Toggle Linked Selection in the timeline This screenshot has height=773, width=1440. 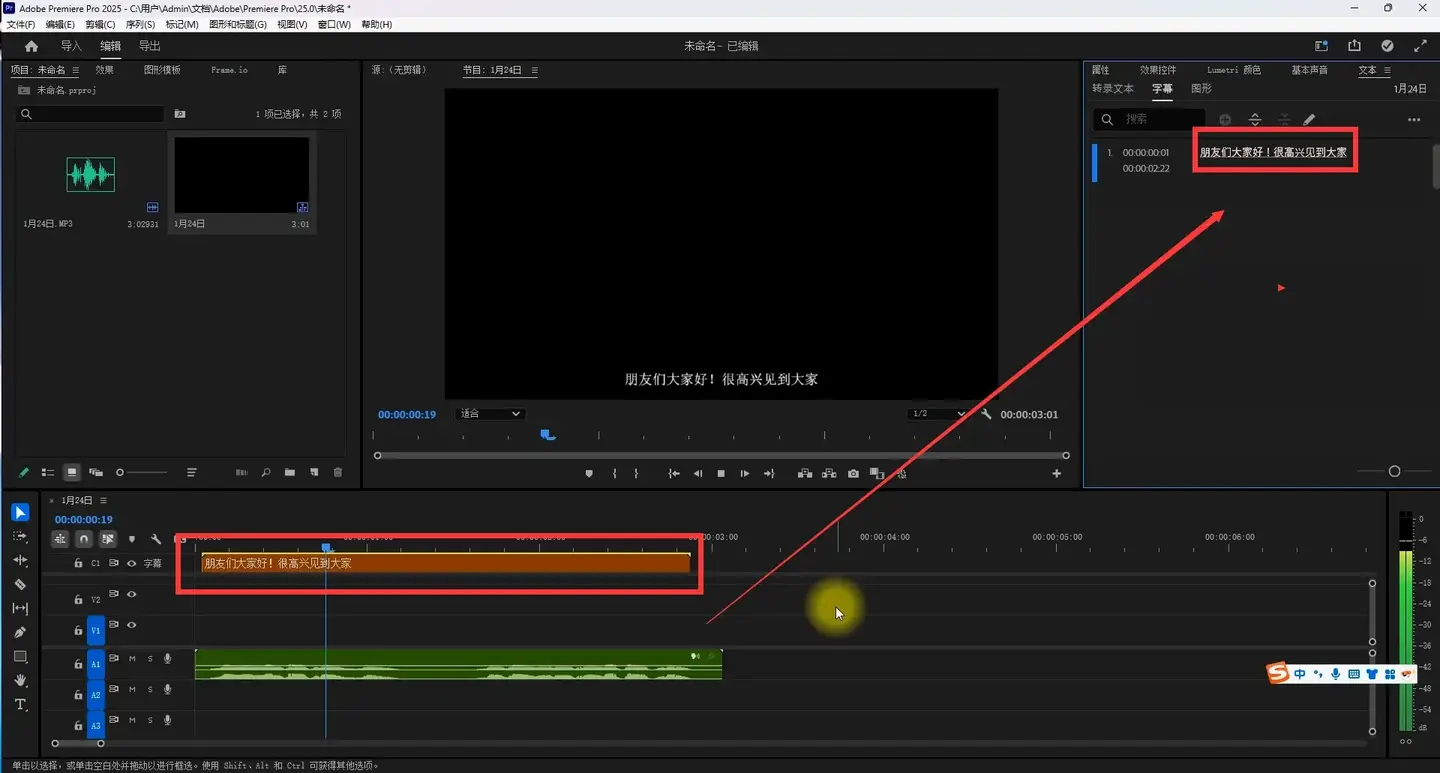[108, 539]
